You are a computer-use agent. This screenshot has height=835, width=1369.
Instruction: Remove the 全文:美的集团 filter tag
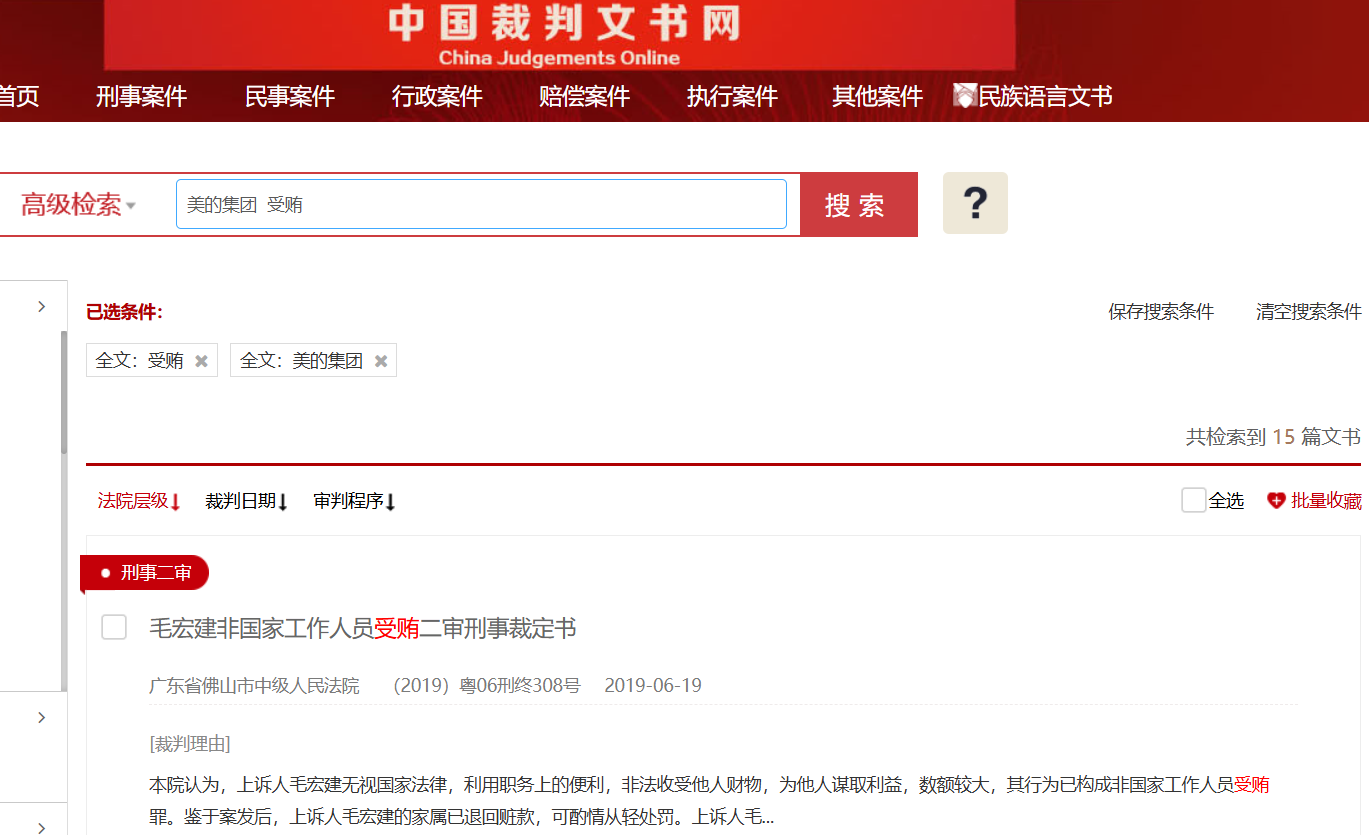tap(381, 361)
